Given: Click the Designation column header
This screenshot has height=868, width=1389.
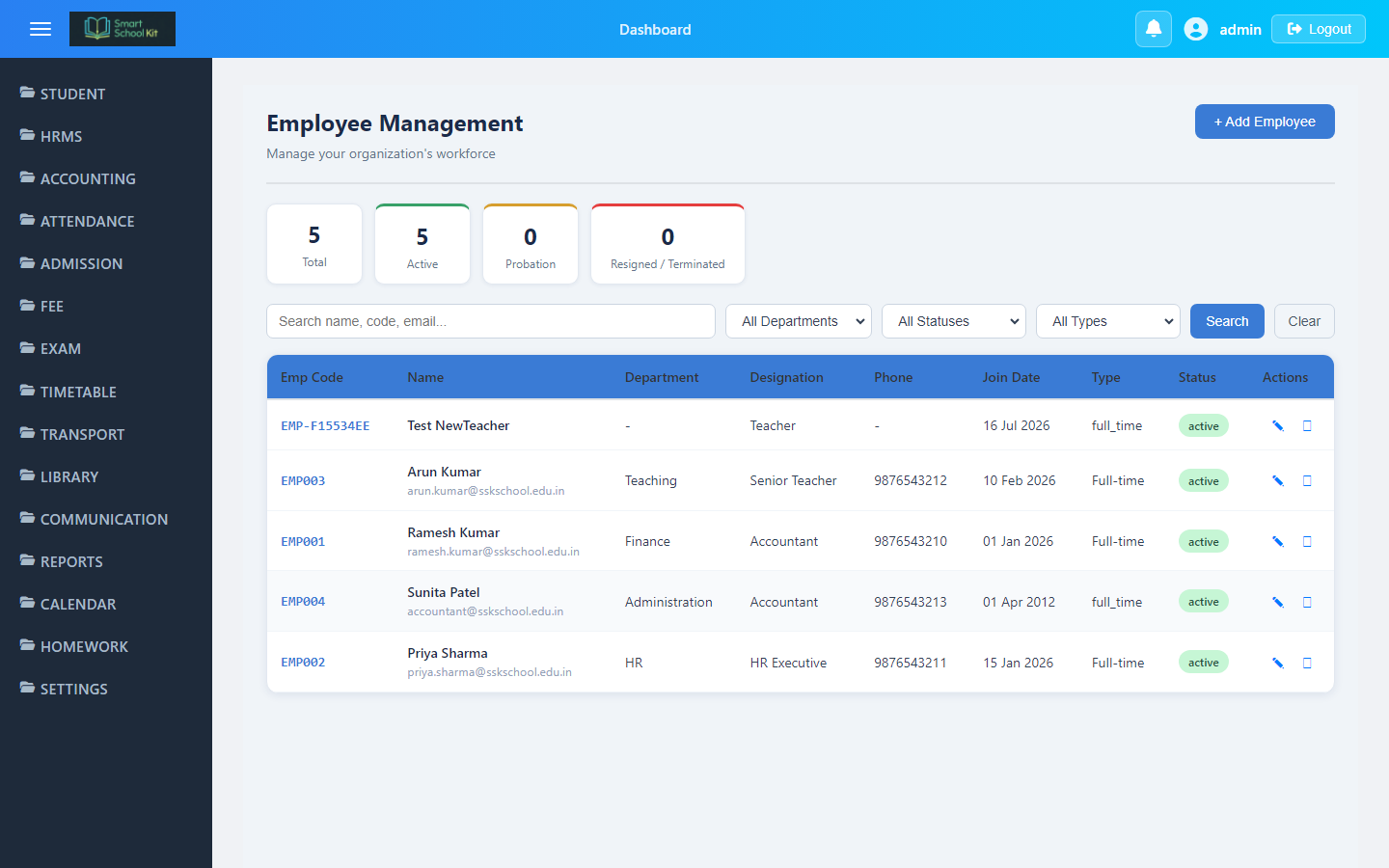Looking at the screenshot, I should click(787, 377).
